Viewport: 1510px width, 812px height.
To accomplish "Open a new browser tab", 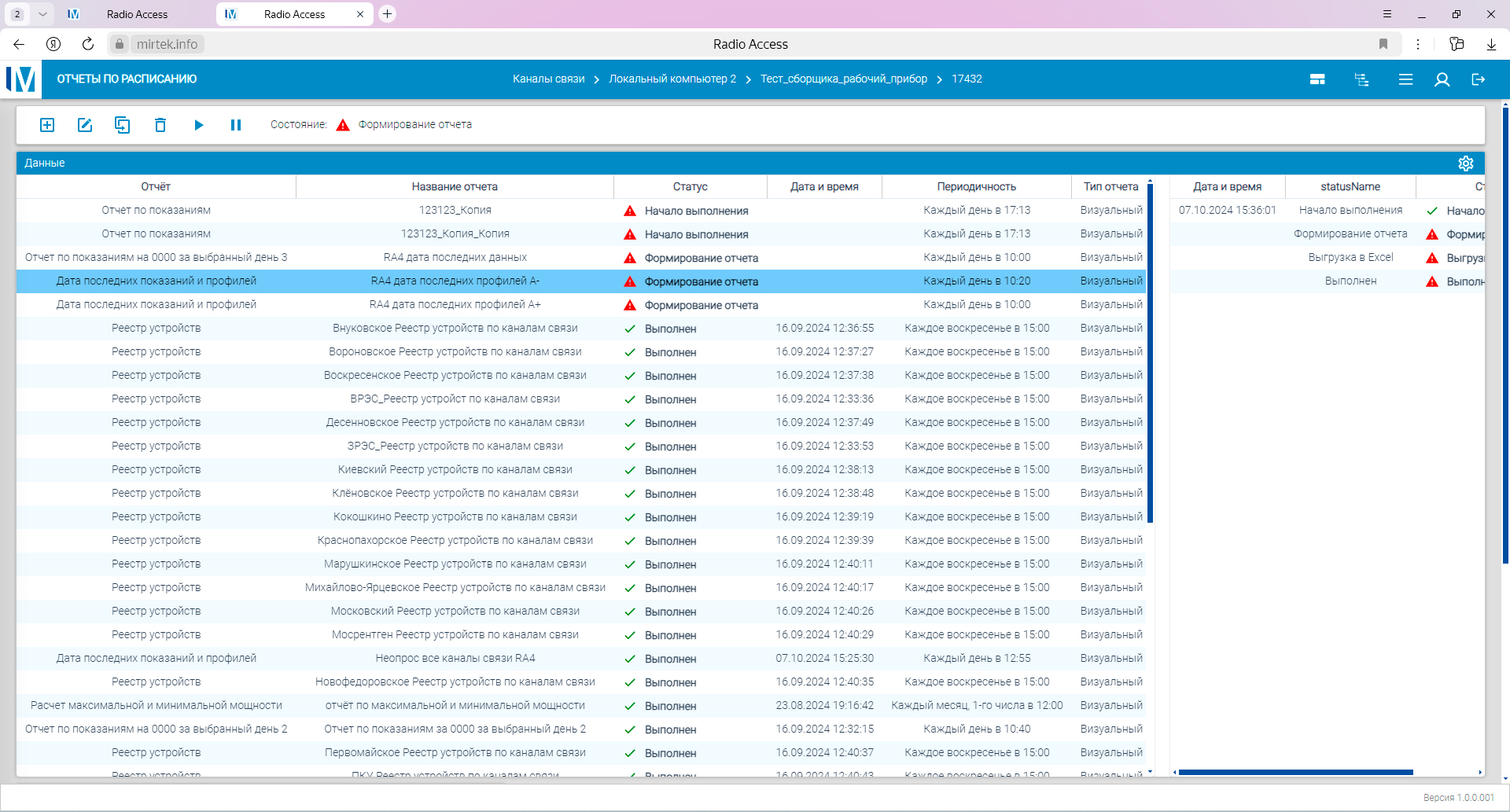I will [x=387, y=14].
